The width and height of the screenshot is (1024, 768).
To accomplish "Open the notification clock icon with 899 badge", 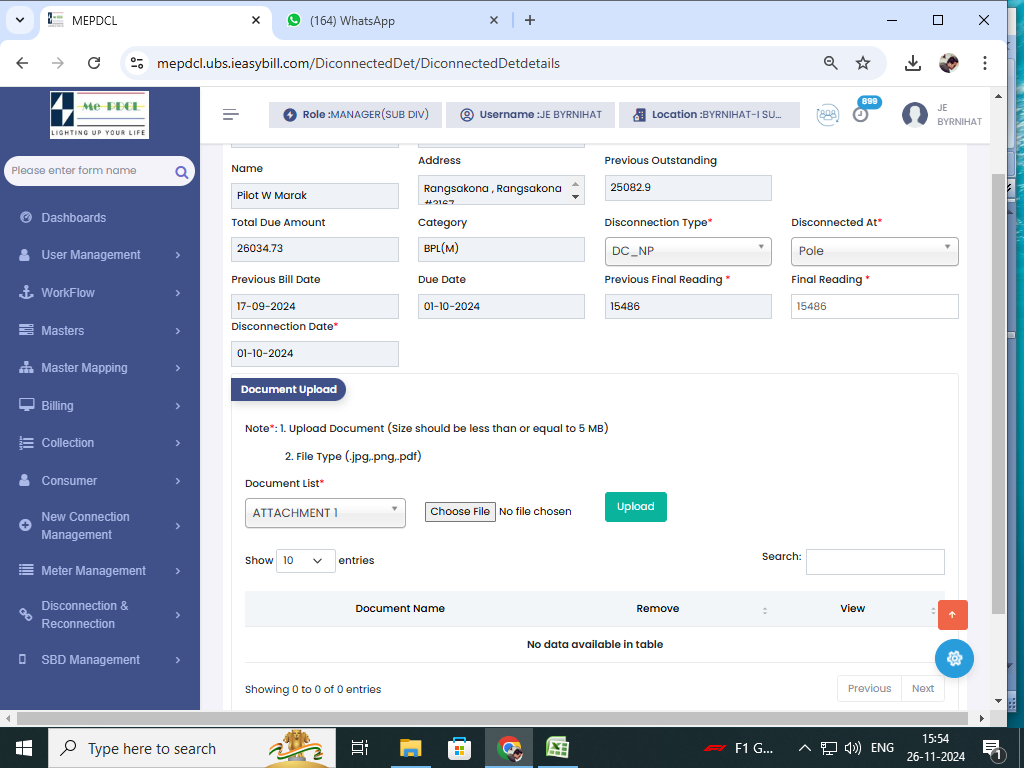I will (x=861, y=114).
